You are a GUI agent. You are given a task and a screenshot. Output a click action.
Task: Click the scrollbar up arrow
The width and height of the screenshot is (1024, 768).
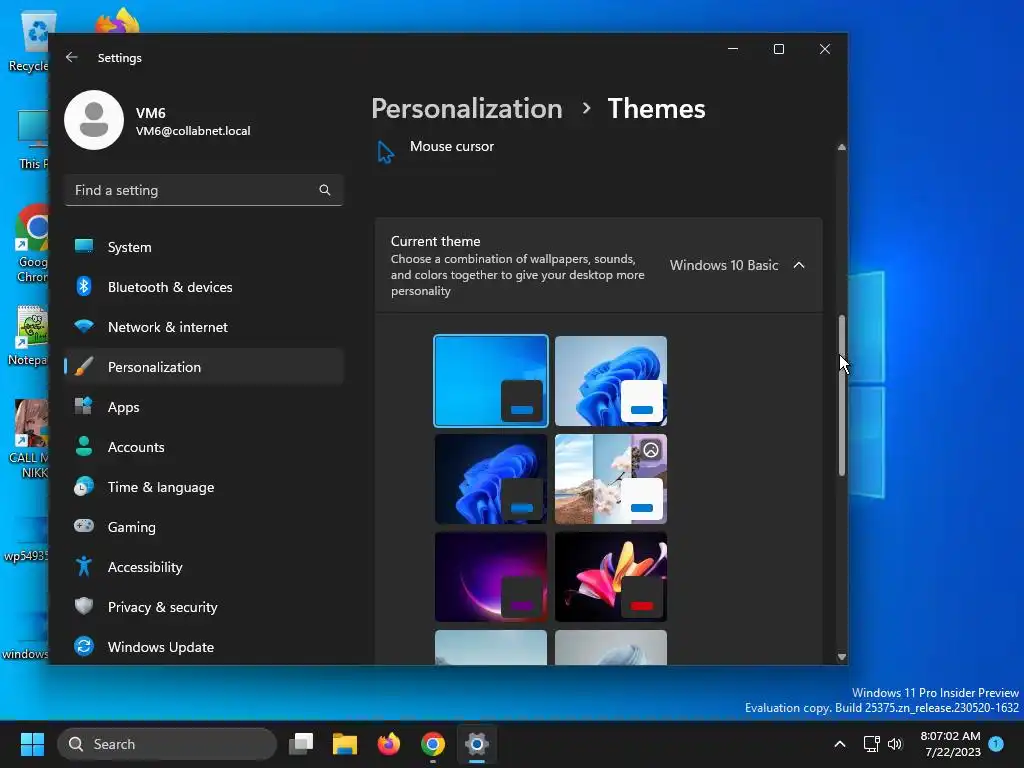(x=842, y=148)
